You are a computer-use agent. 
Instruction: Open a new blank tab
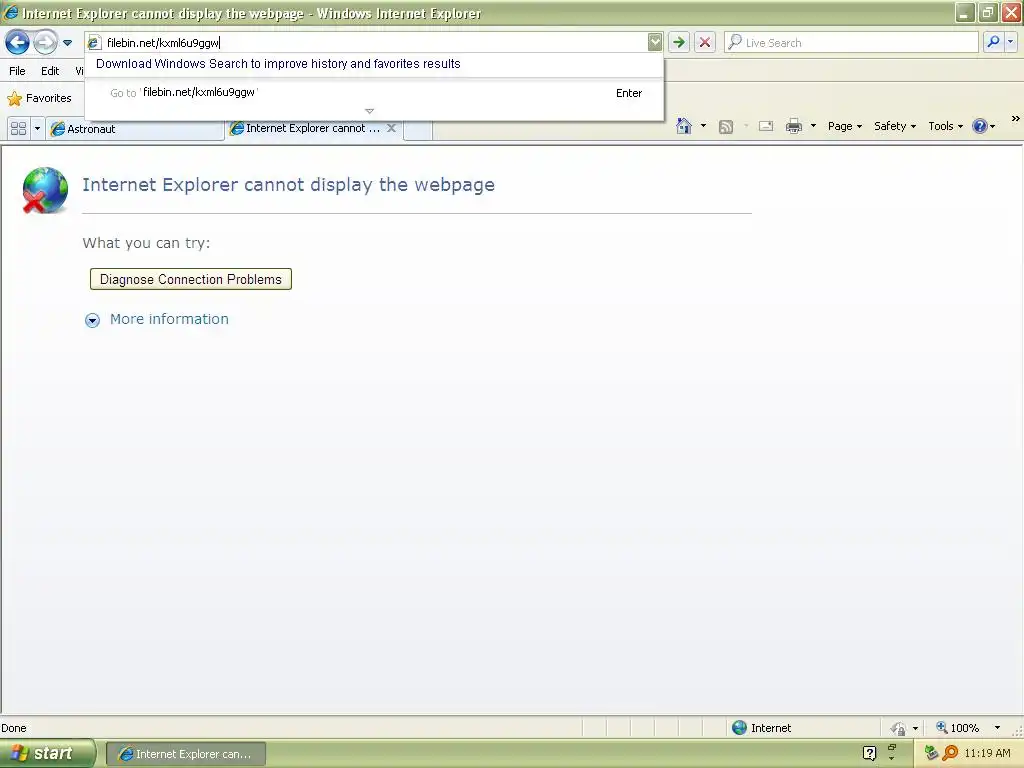pos(418,130)
